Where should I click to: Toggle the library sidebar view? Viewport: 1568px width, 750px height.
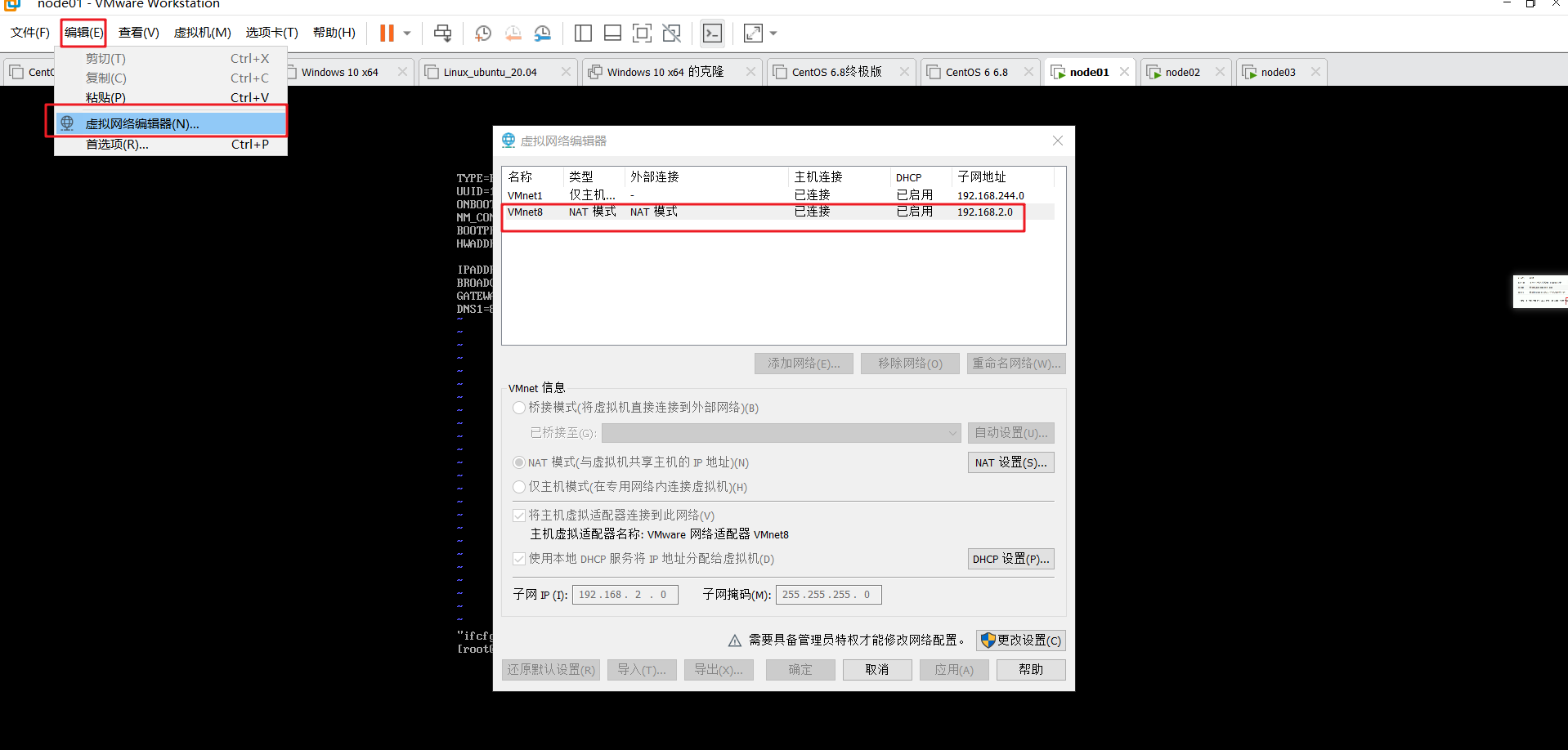583,33
